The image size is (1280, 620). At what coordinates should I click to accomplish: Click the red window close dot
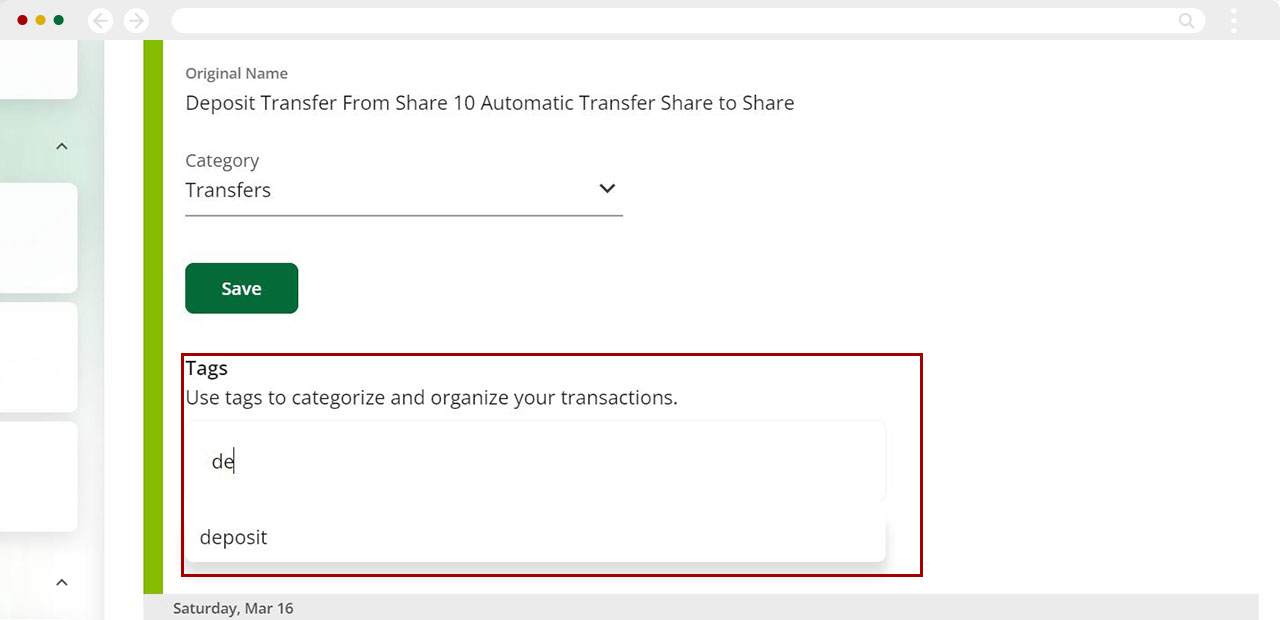click(23, 20)
